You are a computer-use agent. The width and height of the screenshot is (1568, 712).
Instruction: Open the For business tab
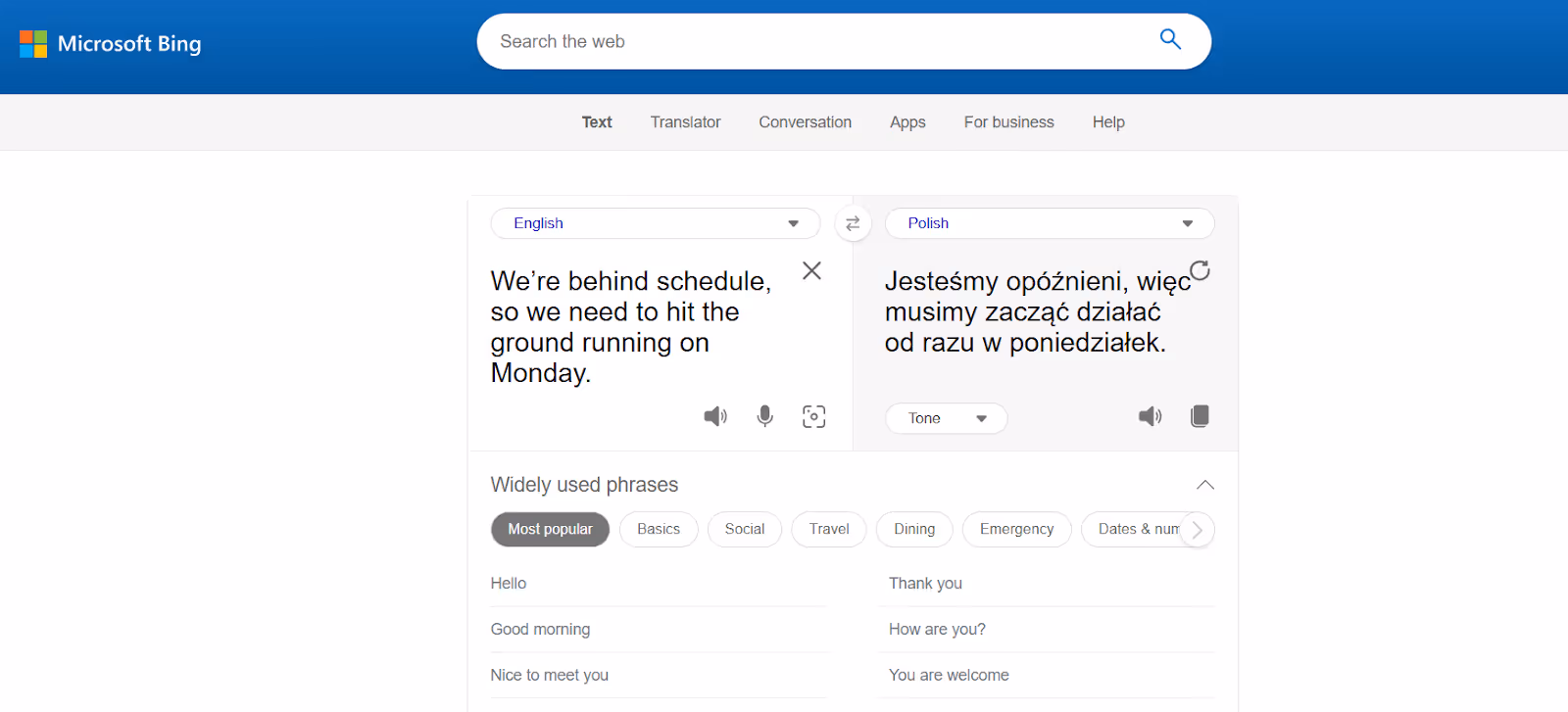1009,122
